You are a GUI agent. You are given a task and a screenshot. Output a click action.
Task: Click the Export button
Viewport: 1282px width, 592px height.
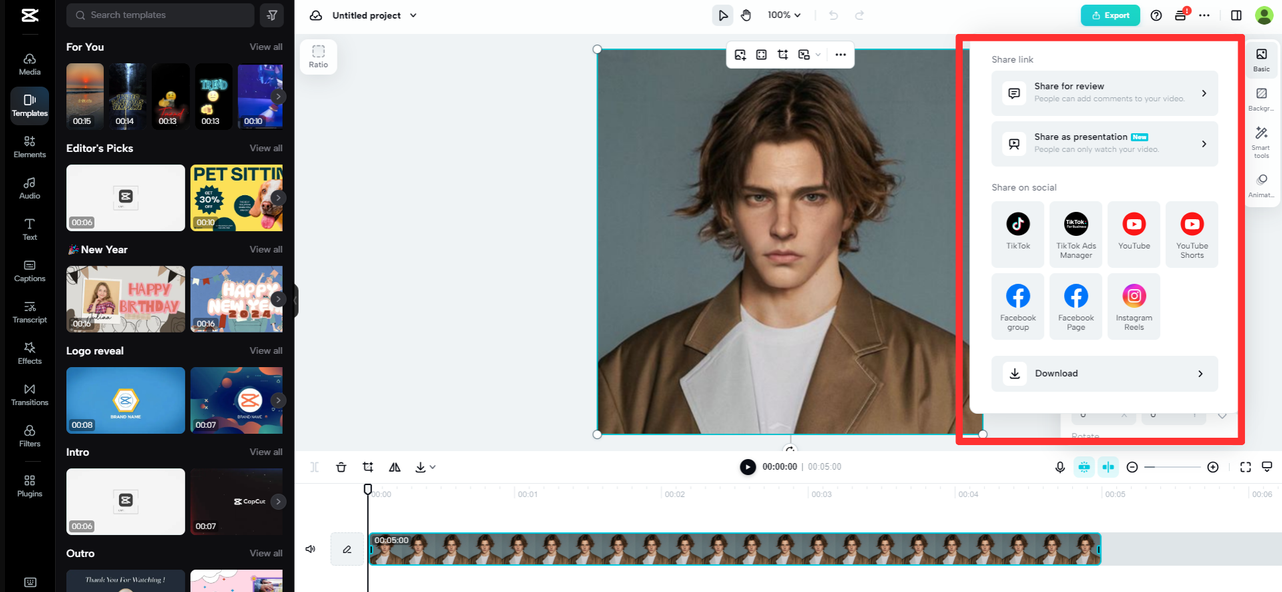1110,15
